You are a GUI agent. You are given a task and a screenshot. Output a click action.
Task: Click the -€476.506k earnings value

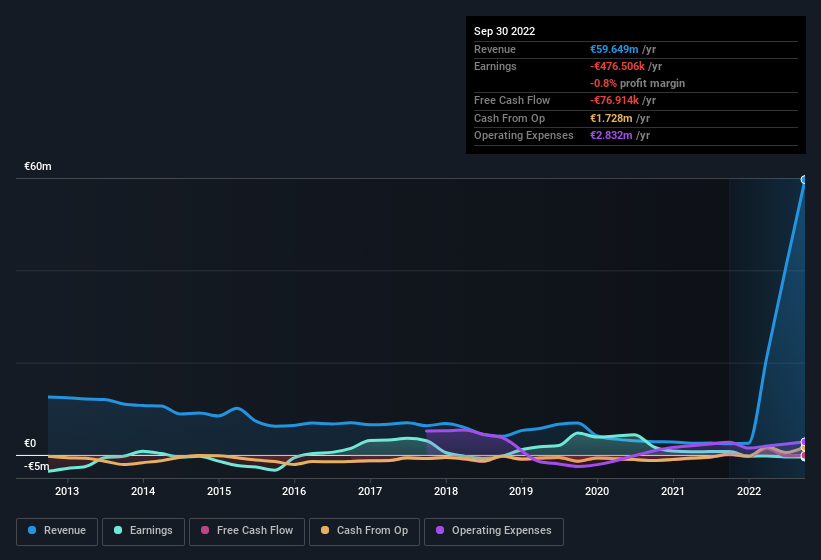click(617, 66)
